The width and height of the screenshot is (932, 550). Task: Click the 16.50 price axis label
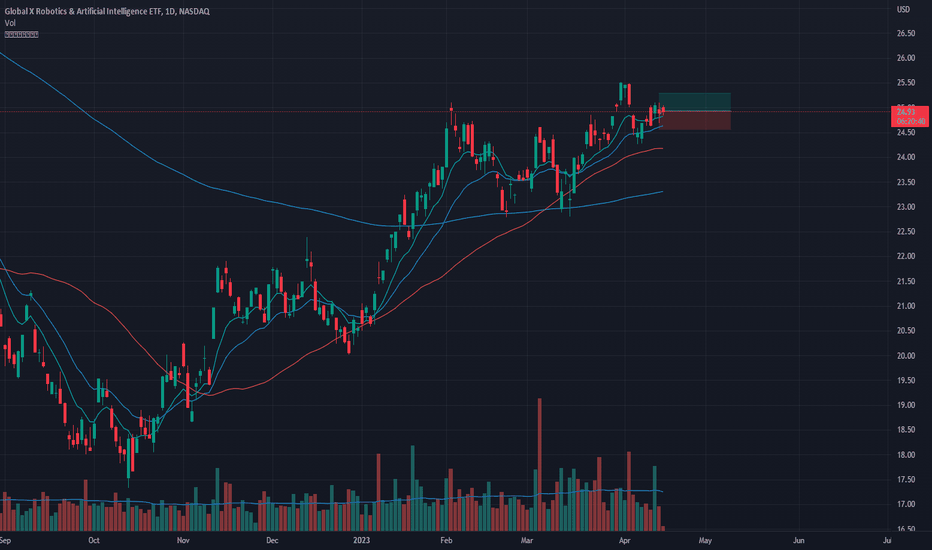906,529
